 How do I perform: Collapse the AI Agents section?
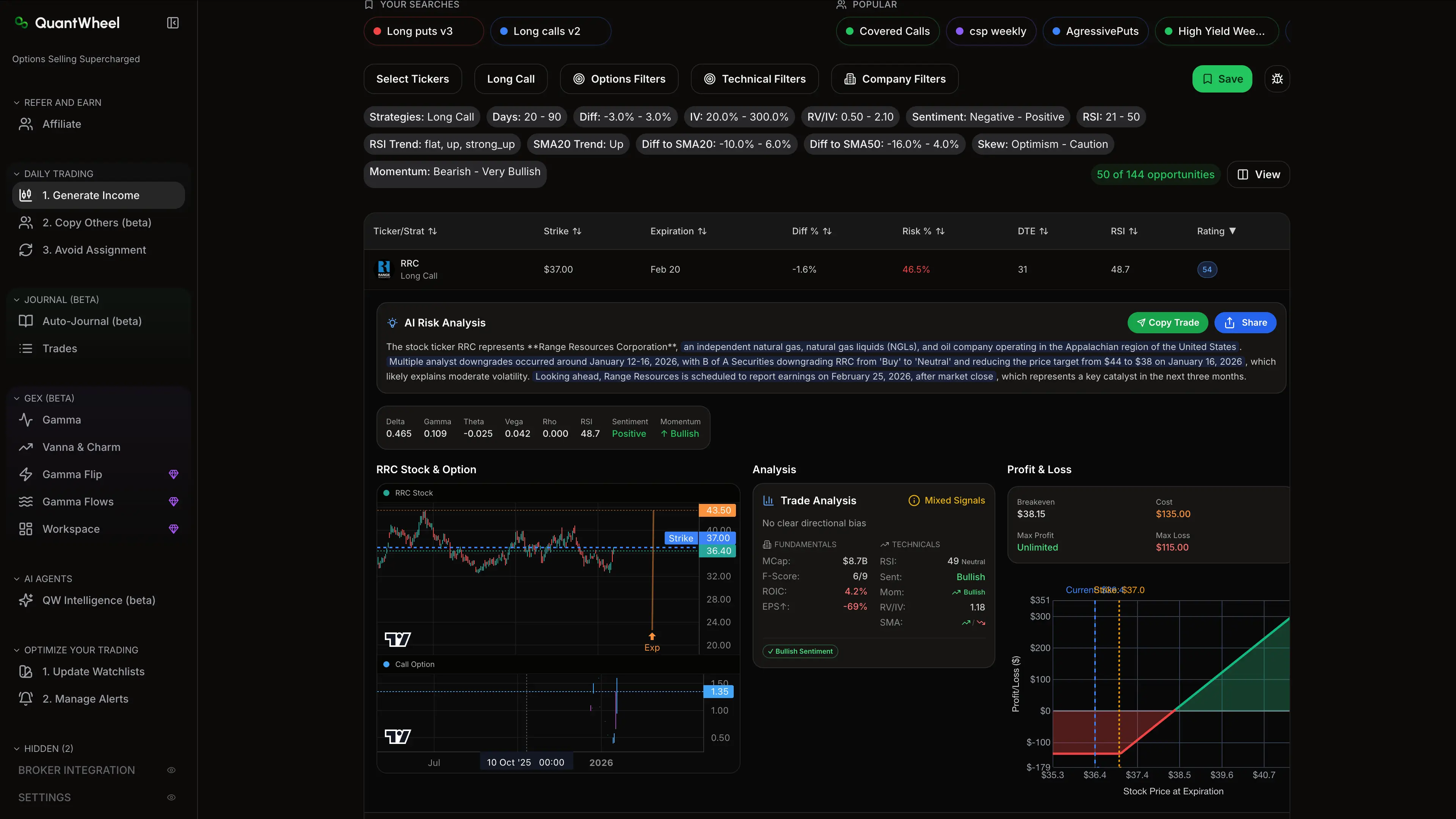(x=42, y=579)
